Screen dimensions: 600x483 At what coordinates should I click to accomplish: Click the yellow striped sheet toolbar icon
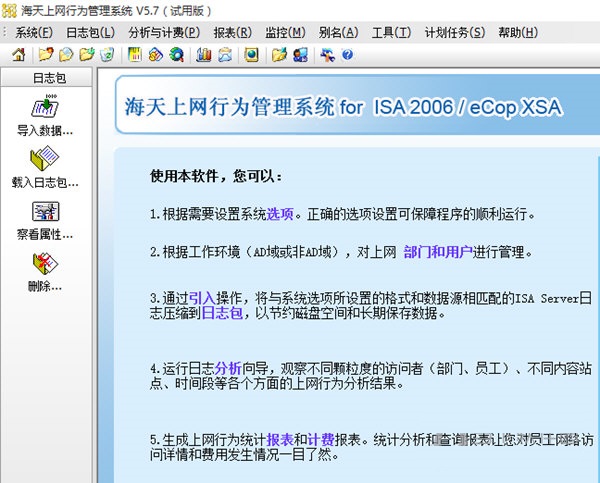(135, 55)
